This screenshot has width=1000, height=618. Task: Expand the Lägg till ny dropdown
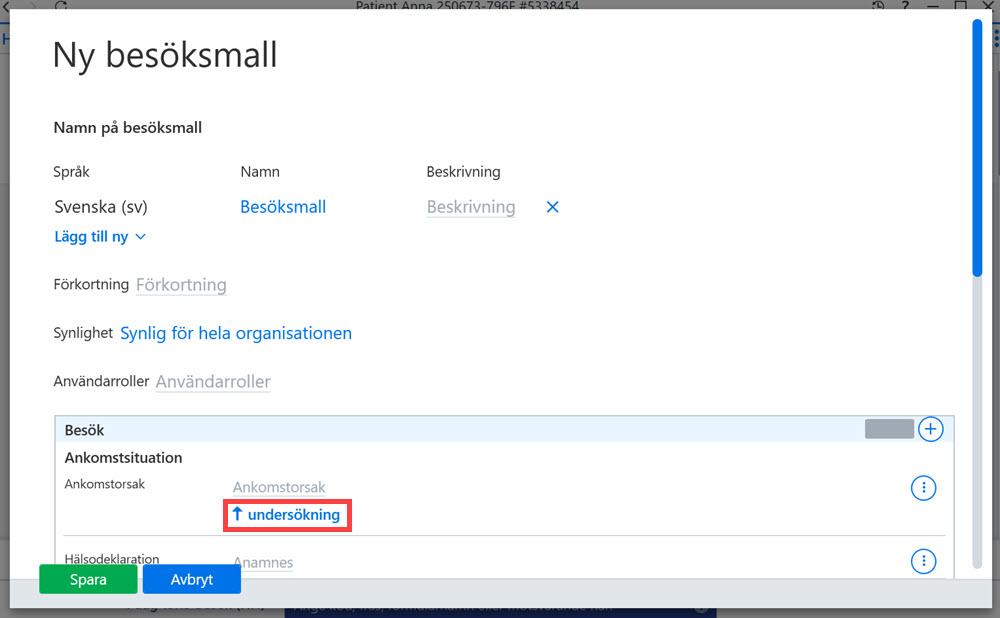pos(100,237)
